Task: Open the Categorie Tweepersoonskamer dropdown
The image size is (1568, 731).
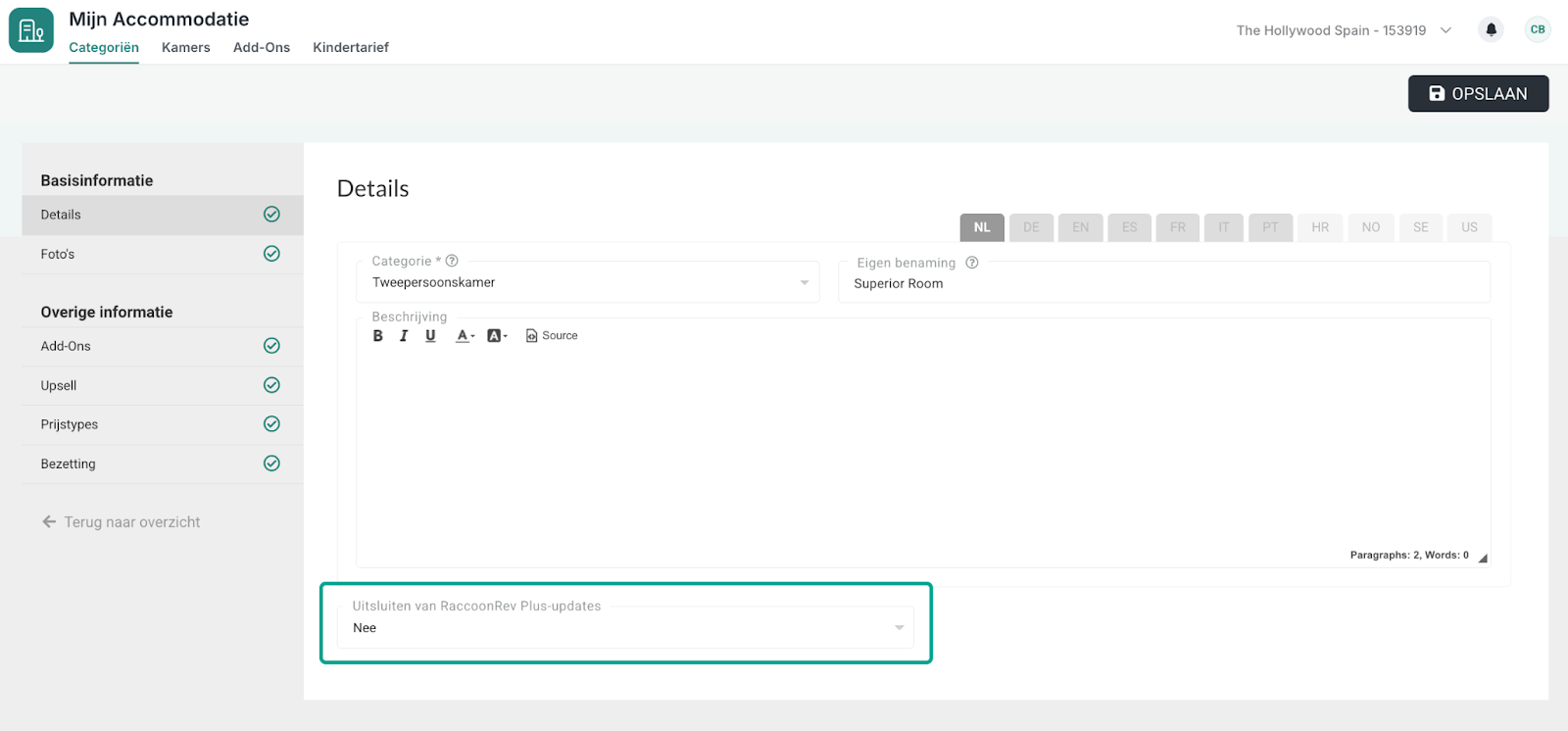Action: (588, 282)
